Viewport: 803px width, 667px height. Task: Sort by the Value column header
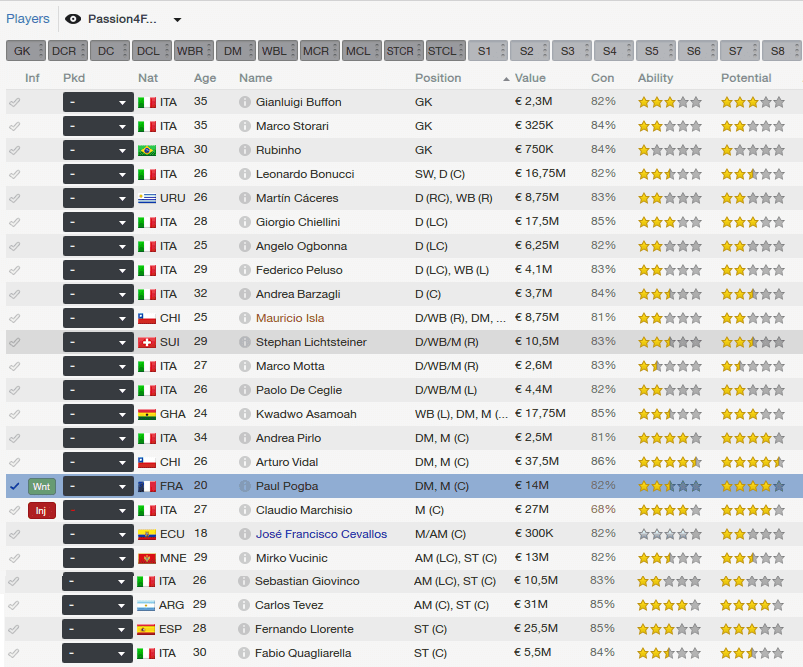530,78
